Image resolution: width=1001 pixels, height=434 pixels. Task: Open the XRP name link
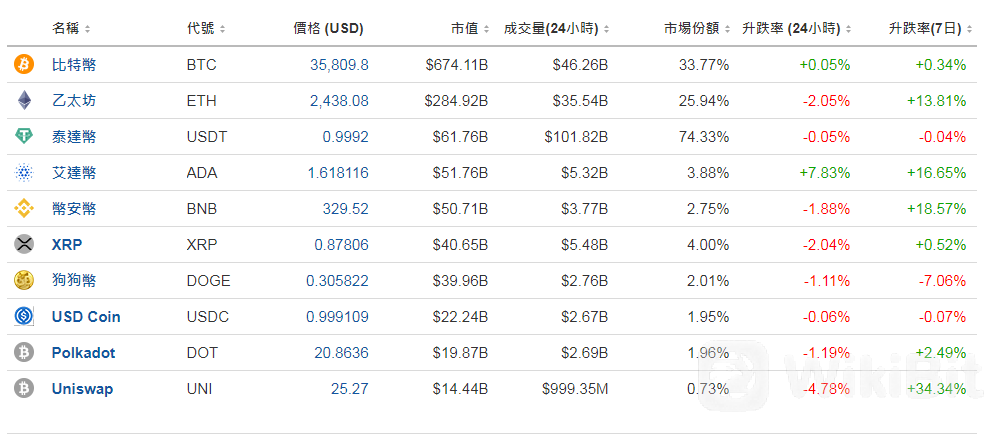67,244
